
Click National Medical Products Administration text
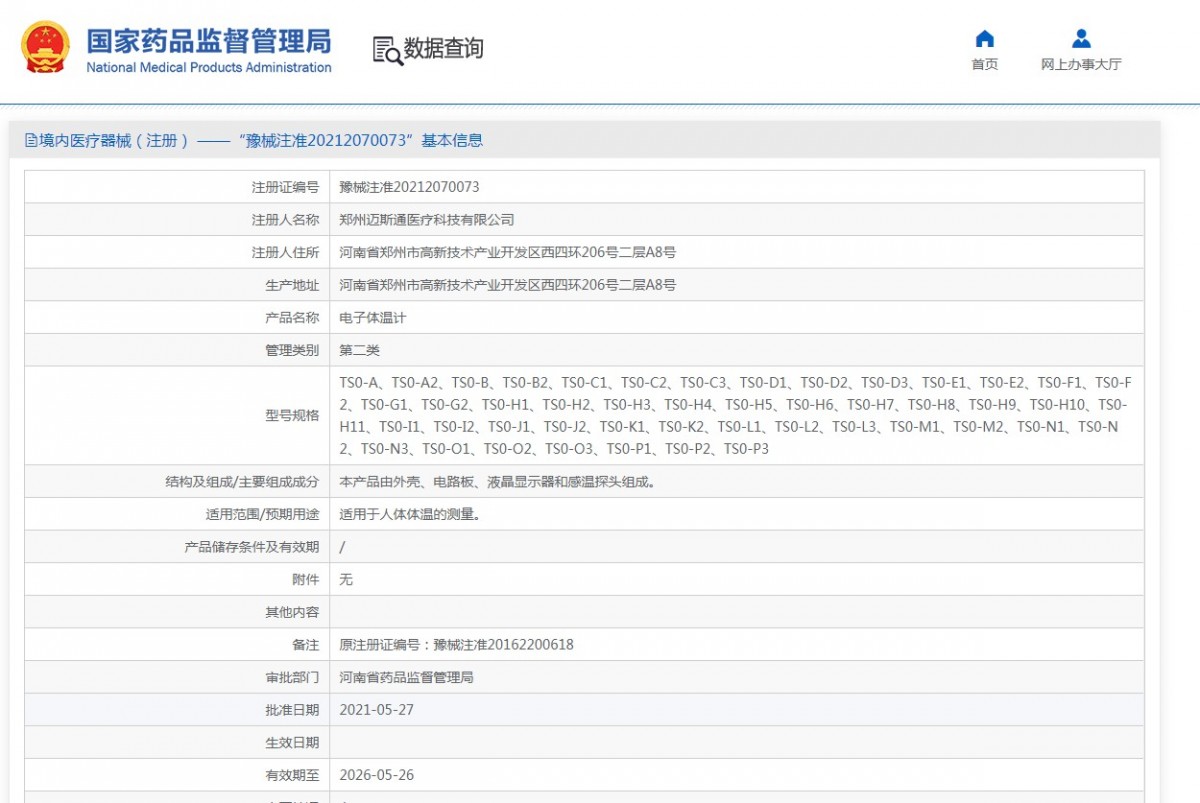tap(209, 68)
